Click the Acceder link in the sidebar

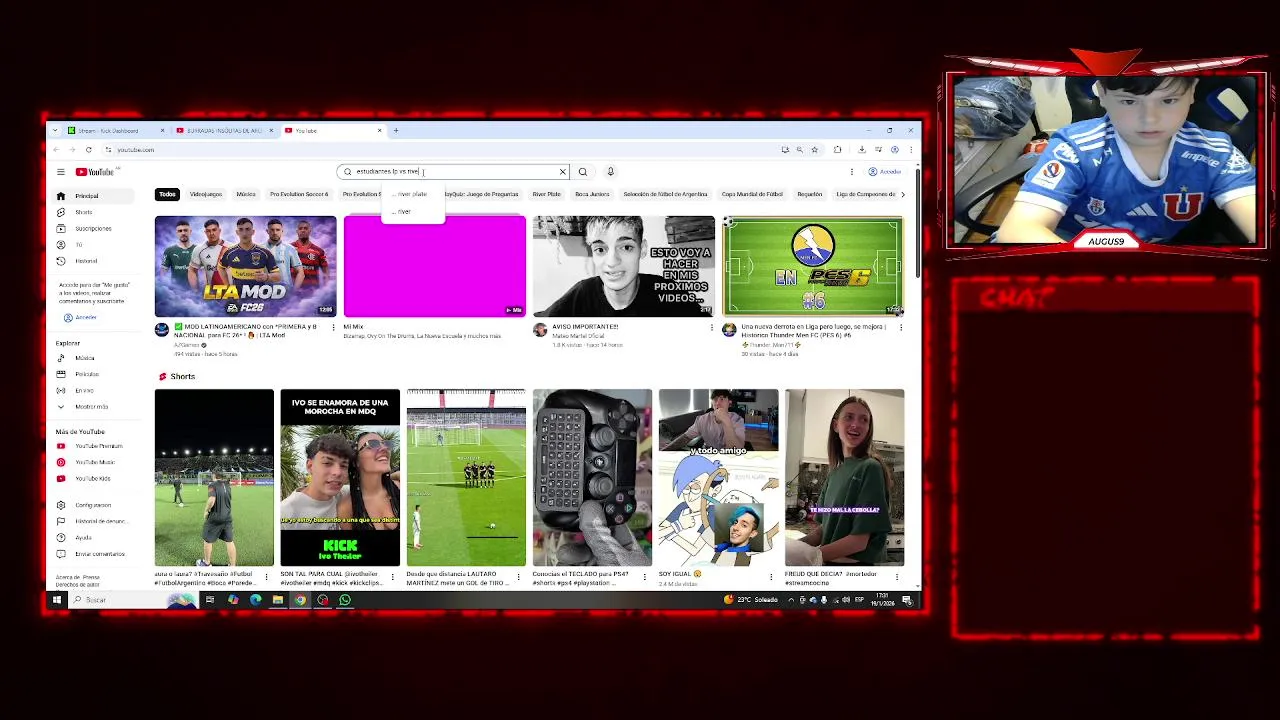click(x=80, y=318)
